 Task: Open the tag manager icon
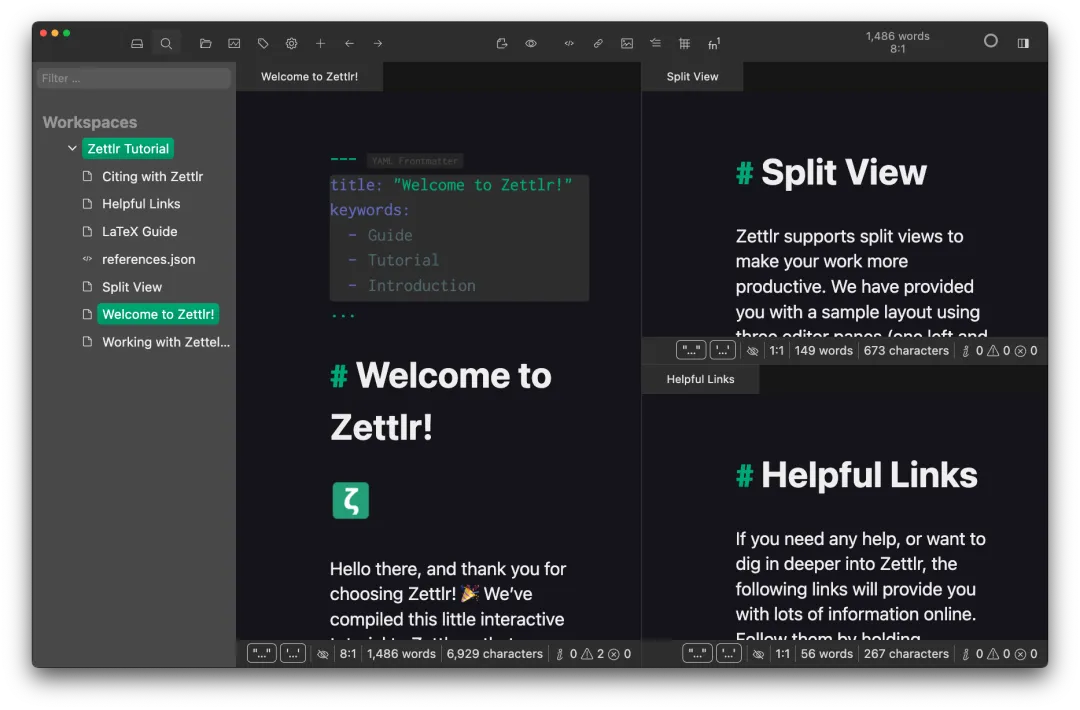pos(263,43)
